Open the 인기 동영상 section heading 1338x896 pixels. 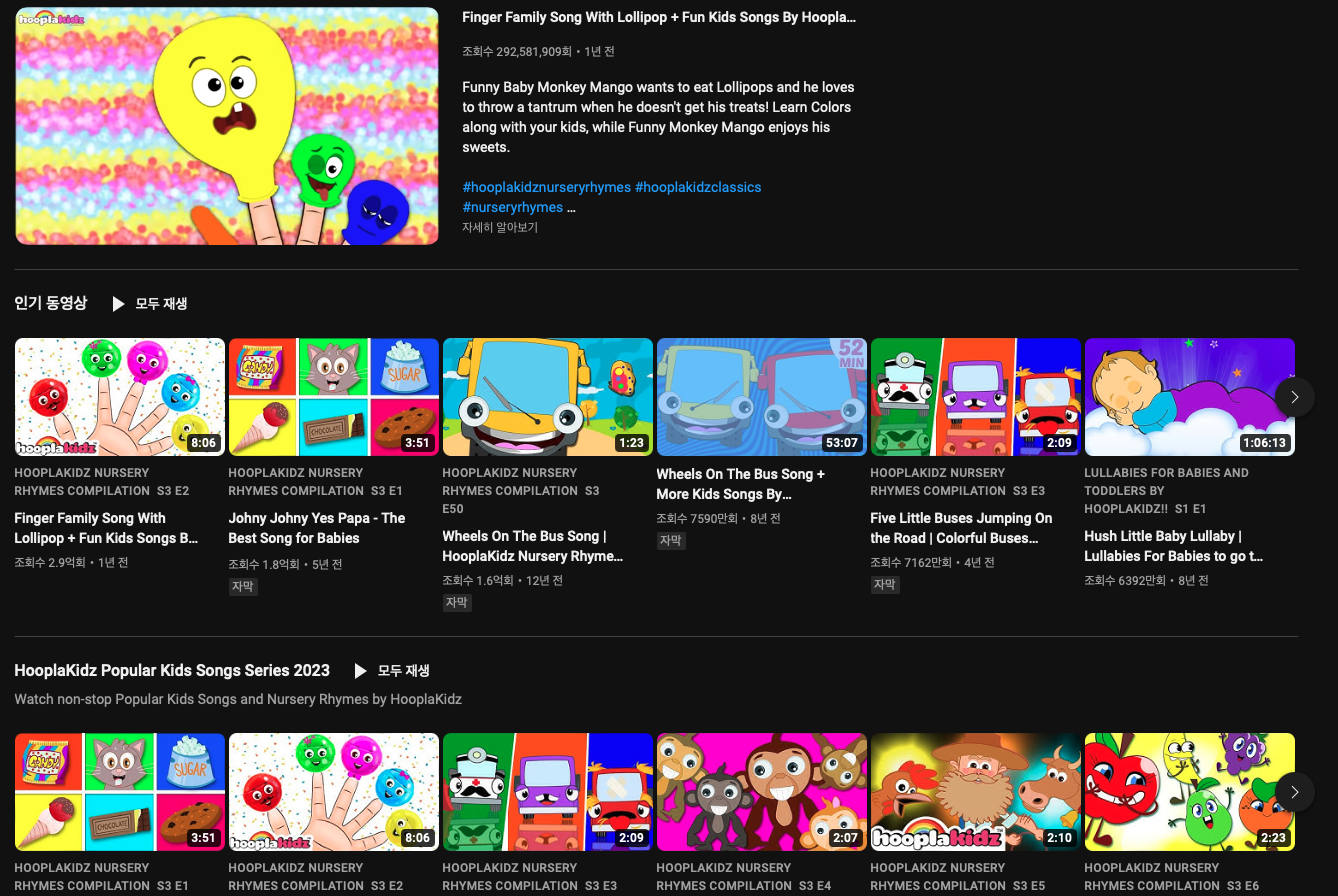51,303
